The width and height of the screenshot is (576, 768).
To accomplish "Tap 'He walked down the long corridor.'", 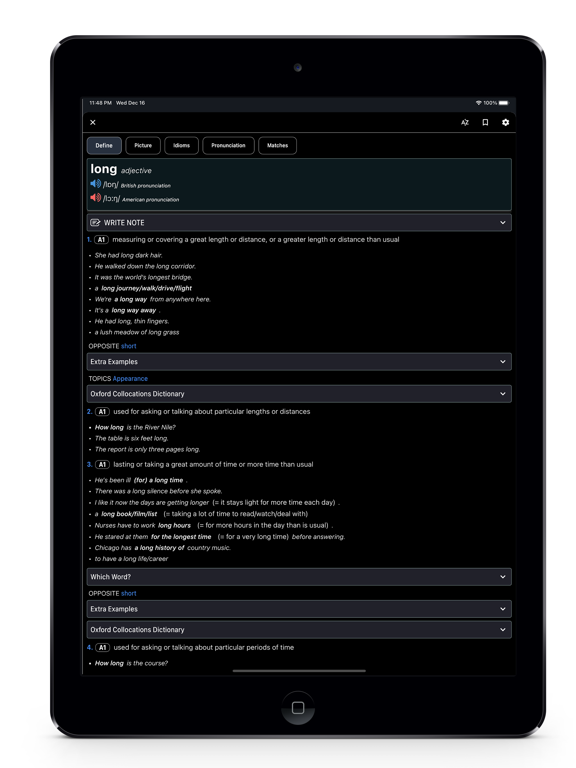I will [x=145, y=266].
